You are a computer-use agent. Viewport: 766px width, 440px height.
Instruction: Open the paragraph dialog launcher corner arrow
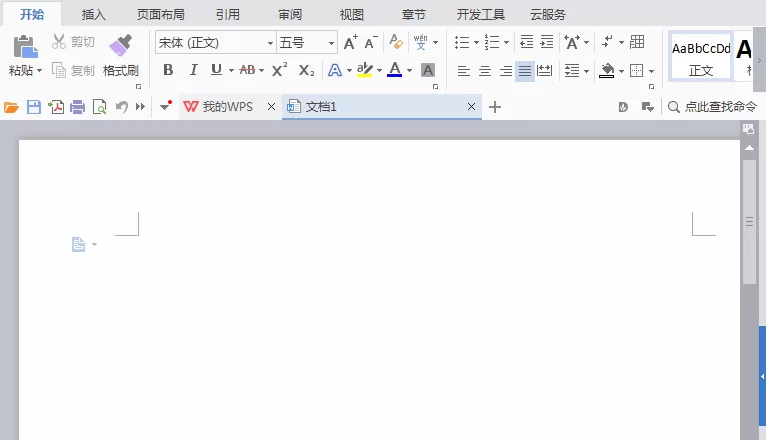(651, 86)
